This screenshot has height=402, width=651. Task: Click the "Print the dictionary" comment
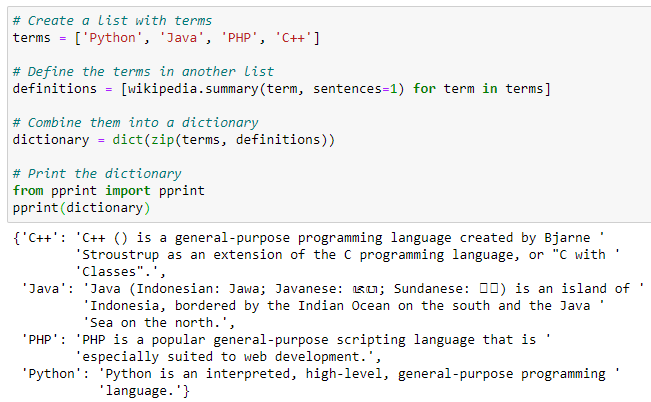click(x=97, y=174)
